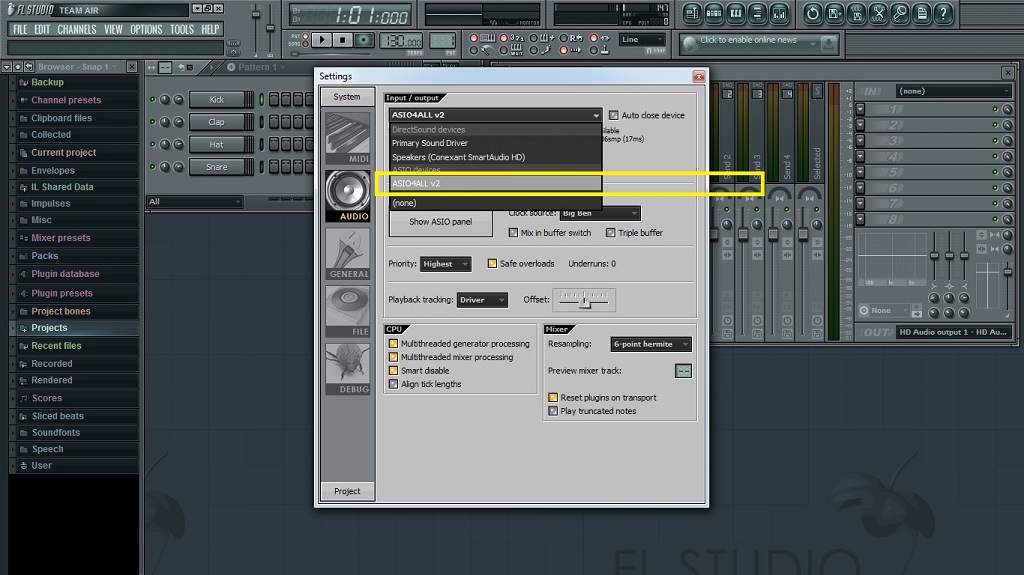Select the Clap channel button
The image size is (1024, 575).
coord(217,122)
